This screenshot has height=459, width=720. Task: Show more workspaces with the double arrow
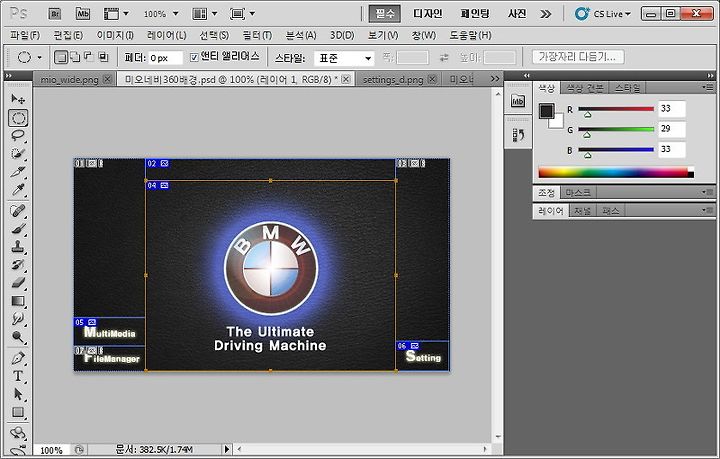click(546, 14)
